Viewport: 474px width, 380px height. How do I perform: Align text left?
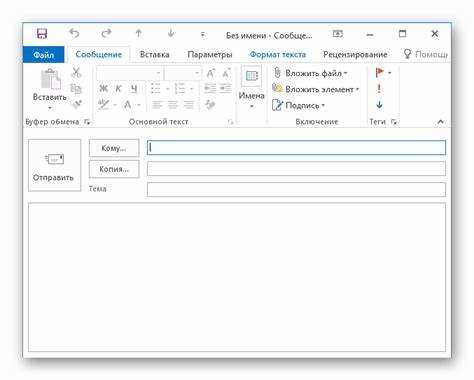click(156, 105)
